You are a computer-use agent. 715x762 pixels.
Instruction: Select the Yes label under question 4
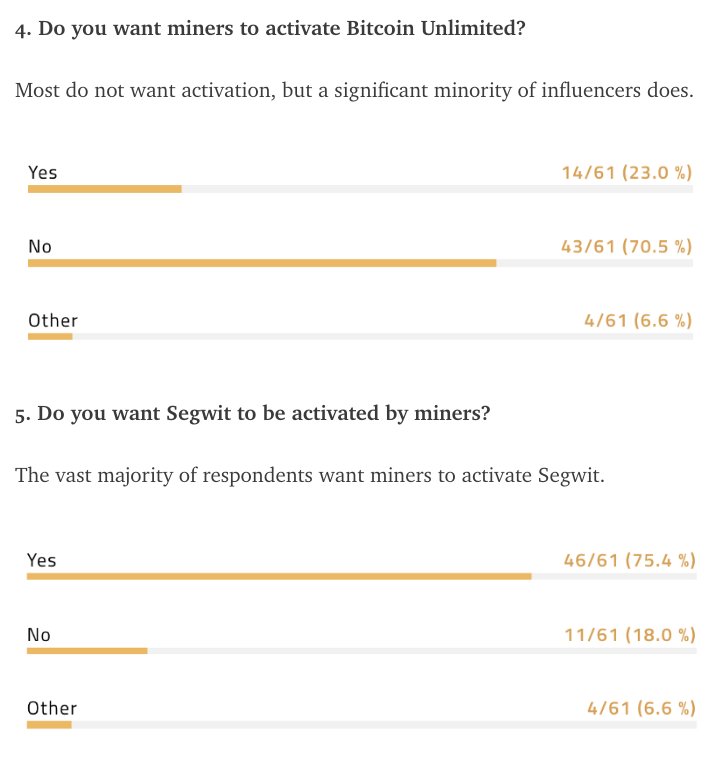pos(43,173)
